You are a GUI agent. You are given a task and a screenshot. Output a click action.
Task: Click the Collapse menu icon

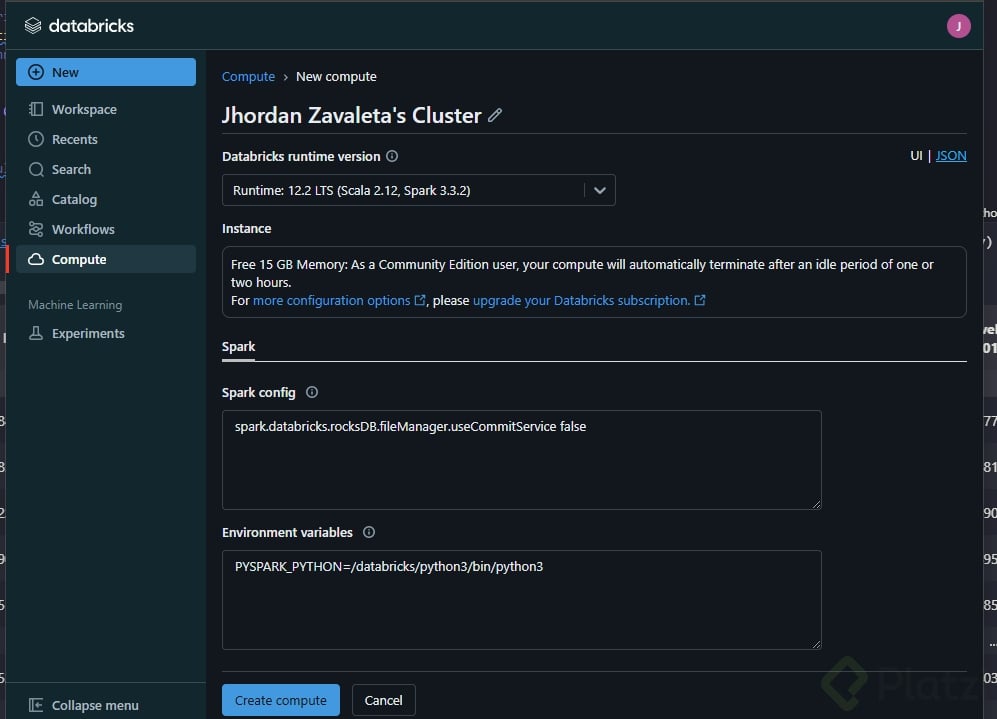click(36, 705)
